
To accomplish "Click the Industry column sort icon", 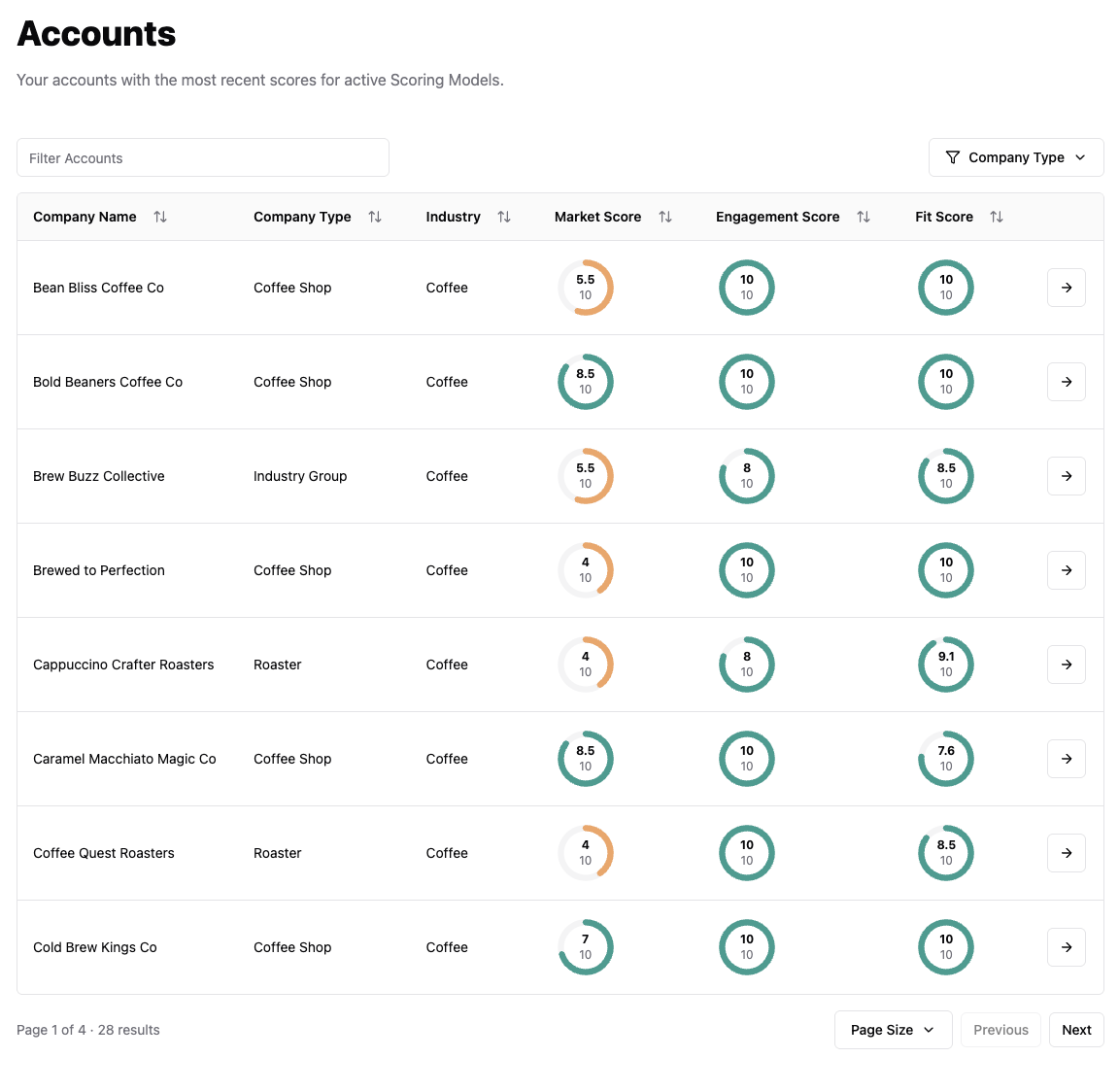I will [x=504, y=217].
